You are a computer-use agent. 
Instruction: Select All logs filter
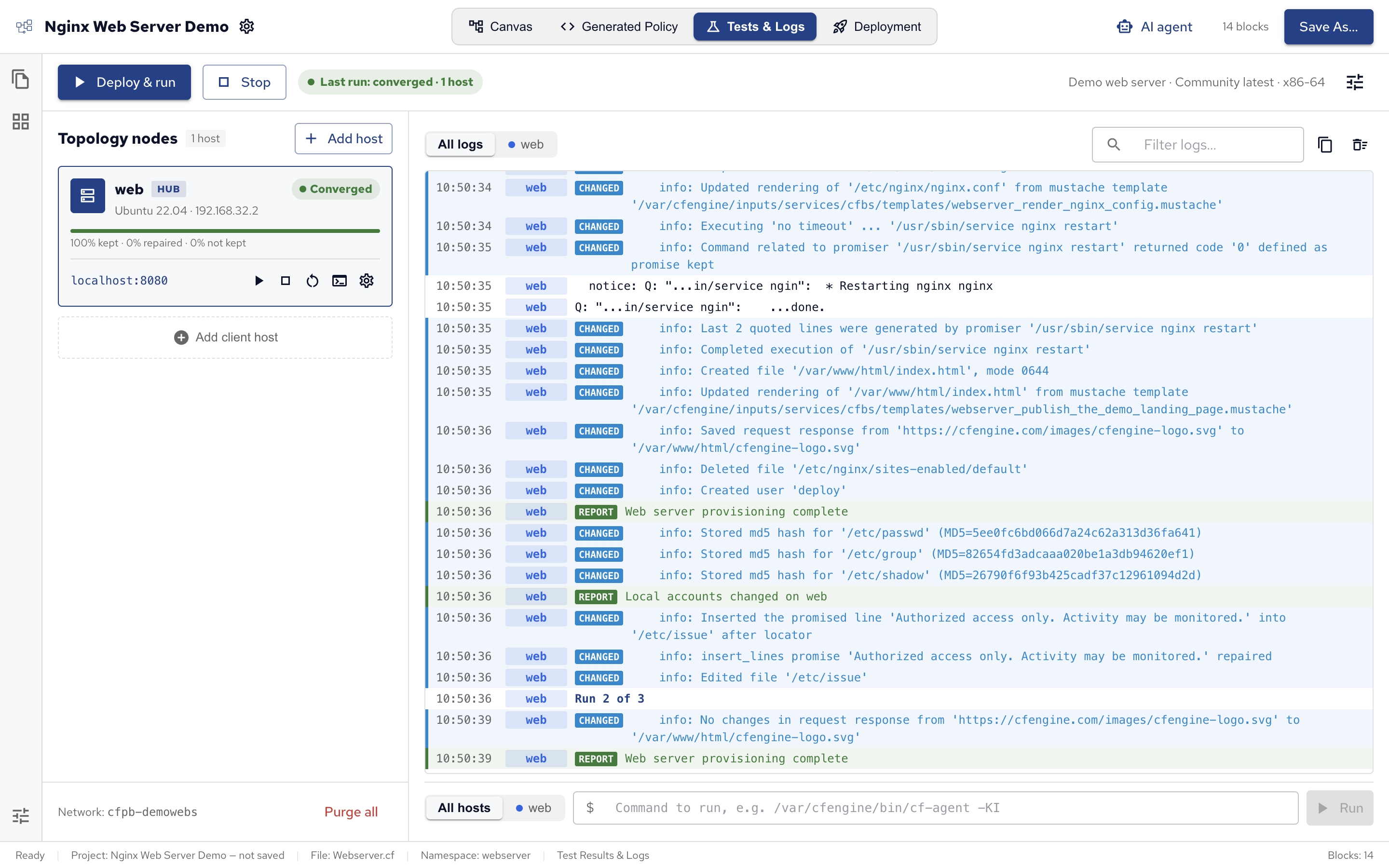point(460,145)
